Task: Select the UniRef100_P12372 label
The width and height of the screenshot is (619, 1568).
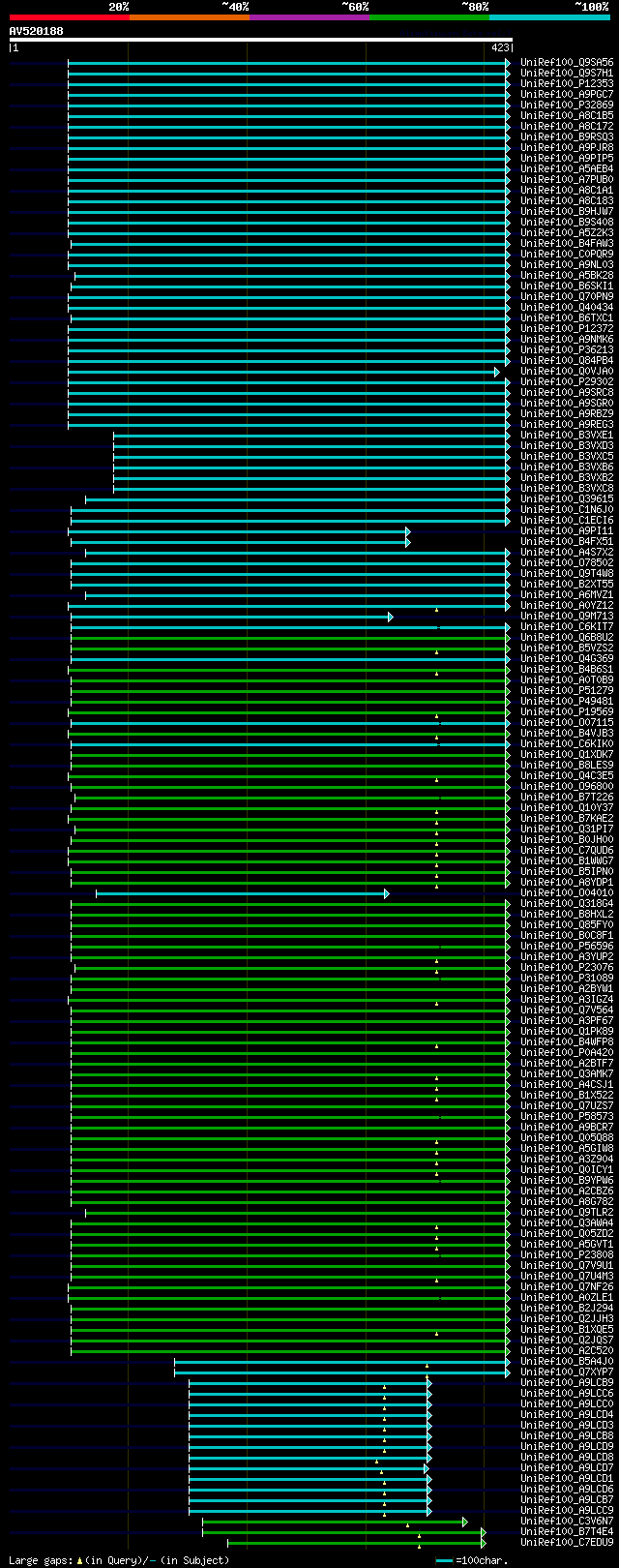Action: tap(567, 329)
